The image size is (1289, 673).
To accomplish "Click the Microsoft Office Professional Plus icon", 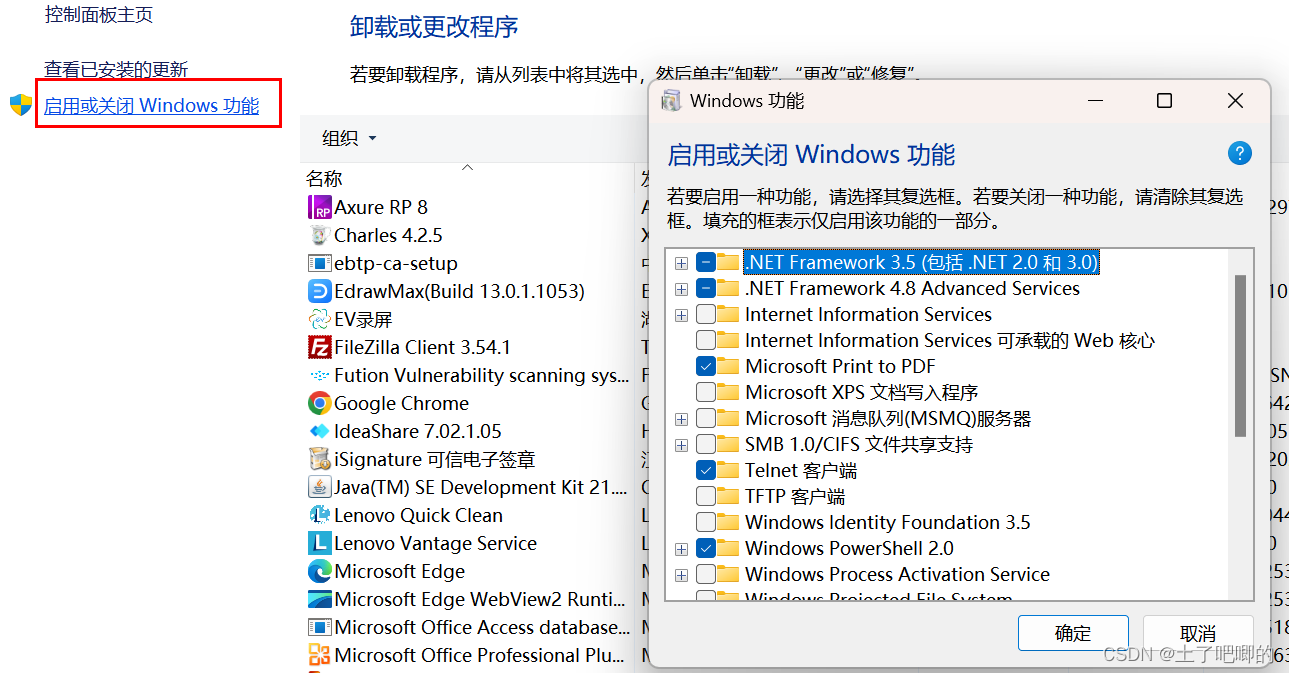I will click(x=320, y=655).
